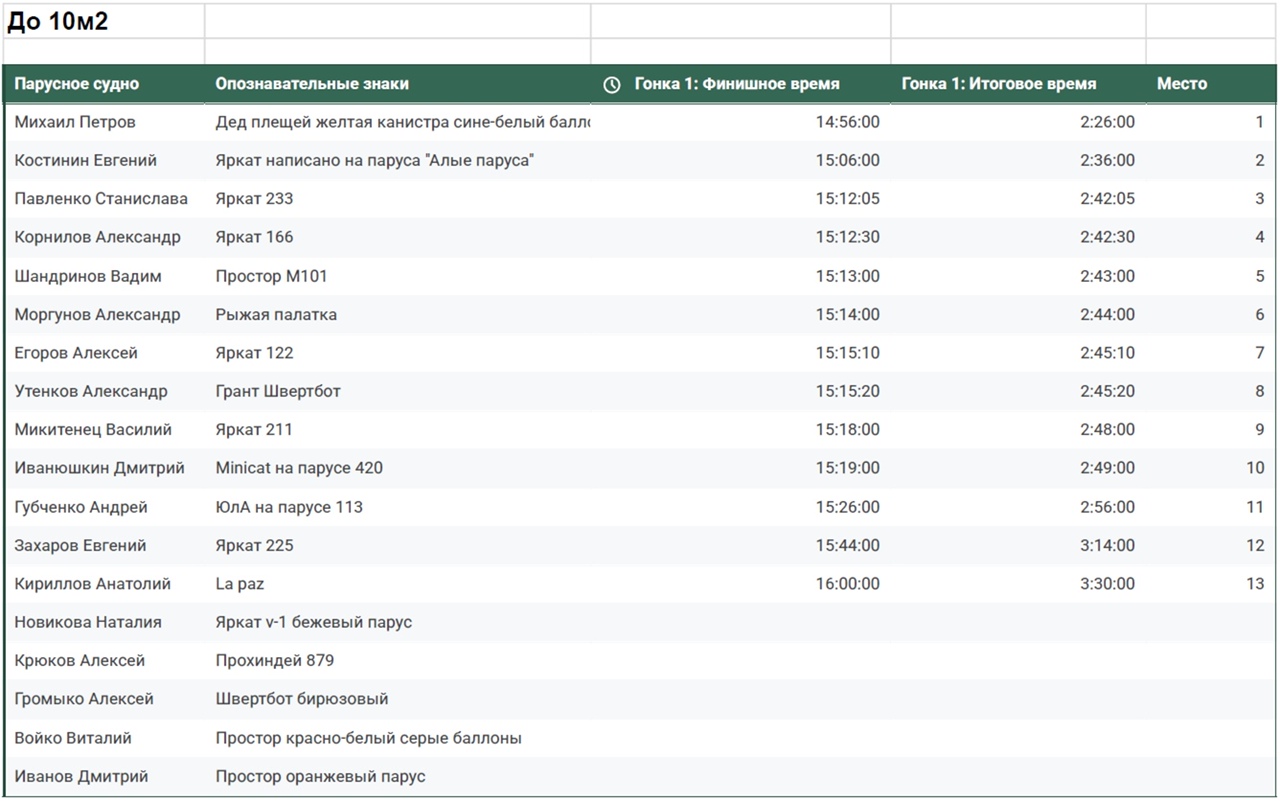Select the "Рыжая палатка" cell
This screenshot has width=1280, height=801.
(276, 315)
